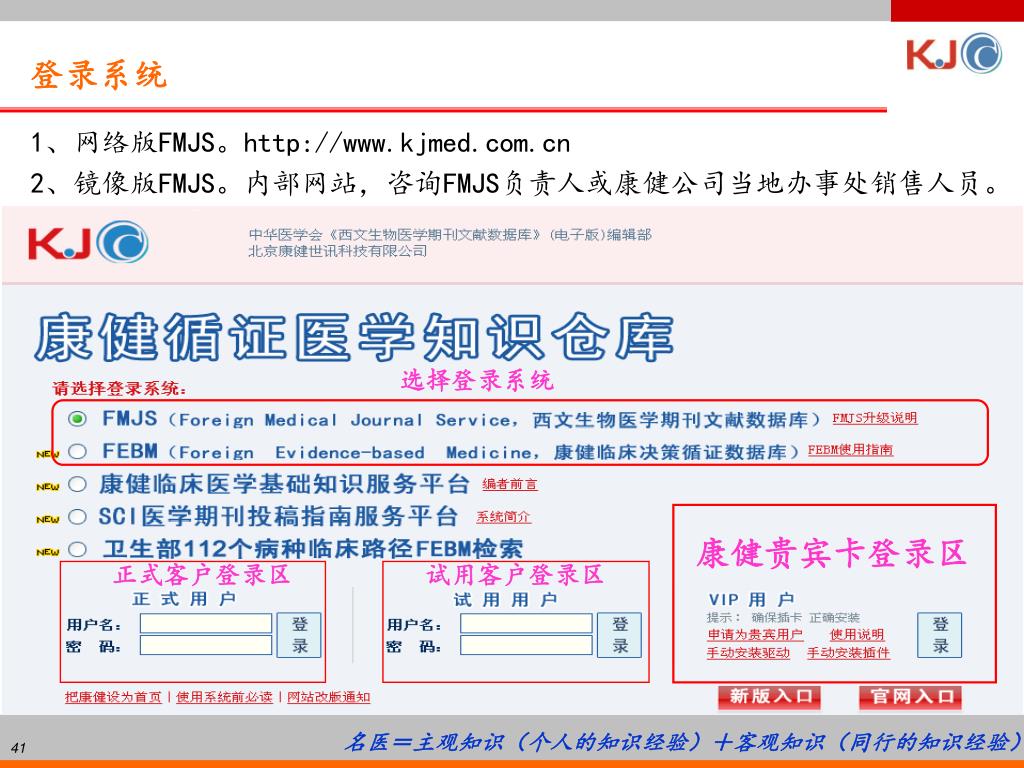Click the slide number 41
Screen dimensions: 1024x768
click(x=18, y=748)
